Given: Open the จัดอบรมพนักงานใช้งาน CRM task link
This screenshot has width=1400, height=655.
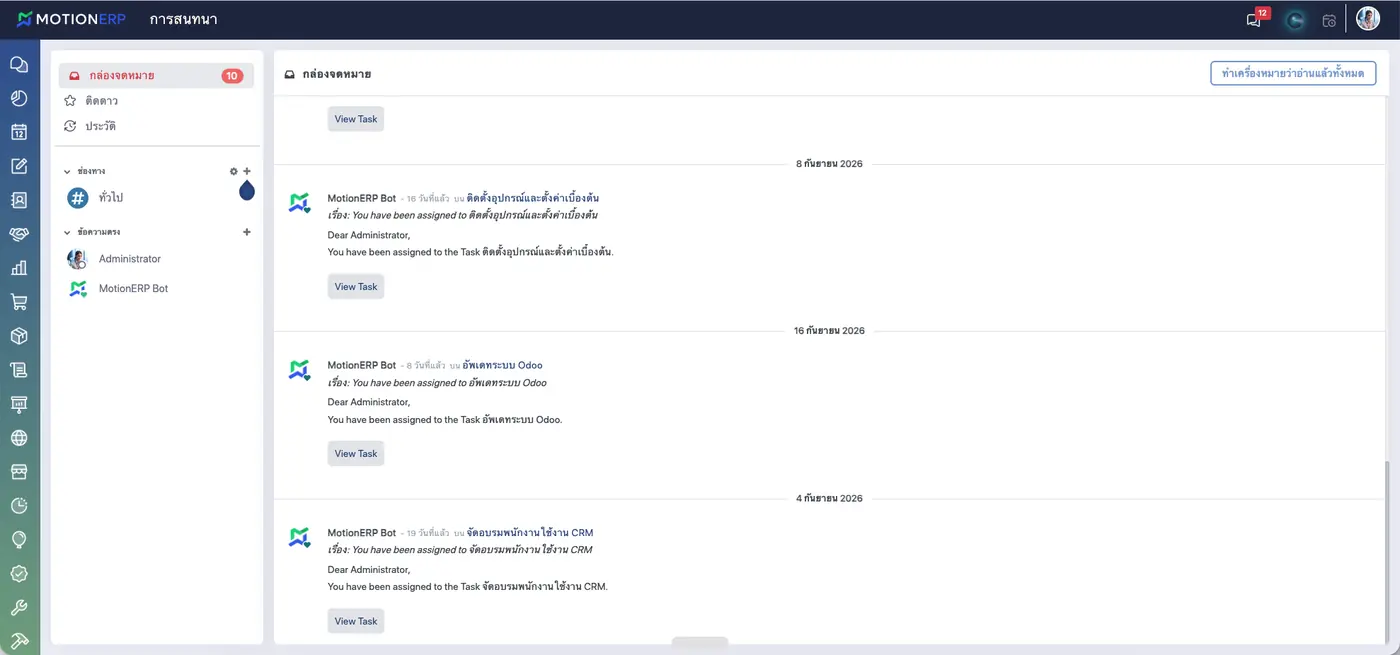Looking at the screenshot, I should coord(530,533).
